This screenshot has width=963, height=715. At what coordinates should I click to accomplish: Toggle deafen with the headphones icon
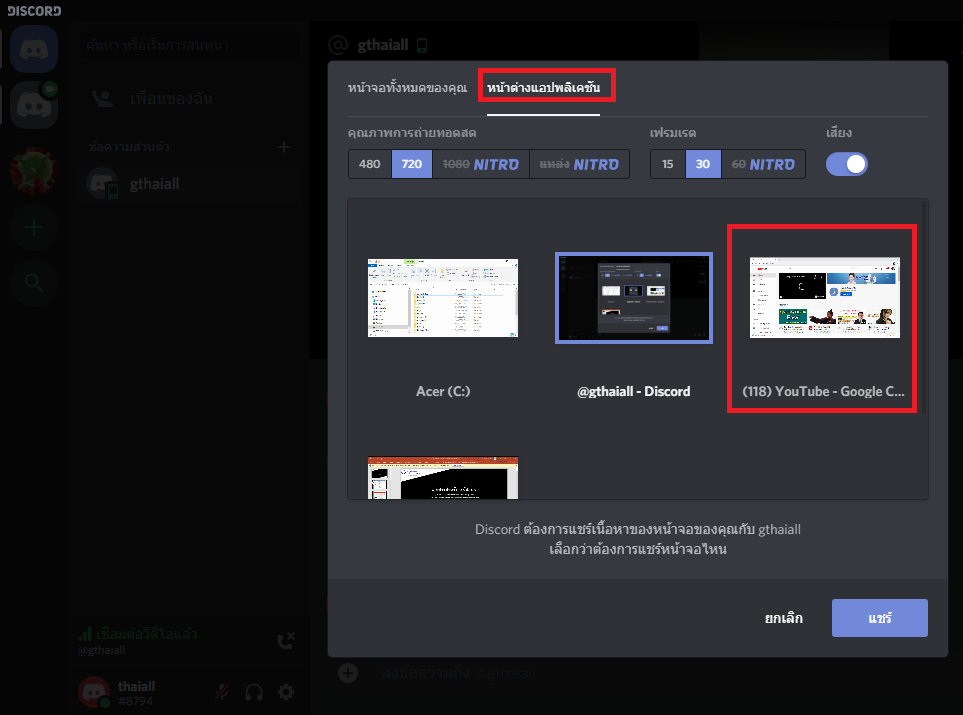254,692
